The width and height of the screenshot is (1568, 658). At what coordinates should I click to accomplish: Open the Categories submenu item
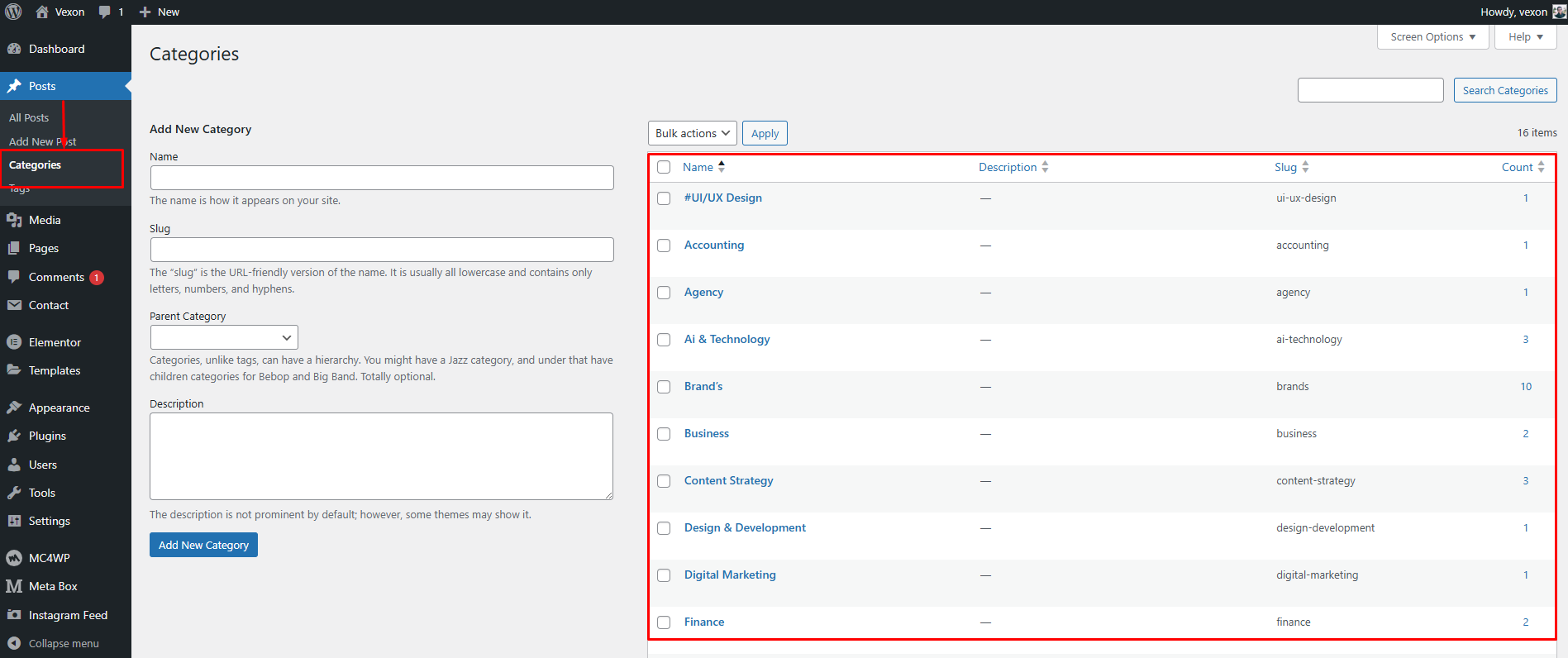pyautogui.click(x=35, y=164)
